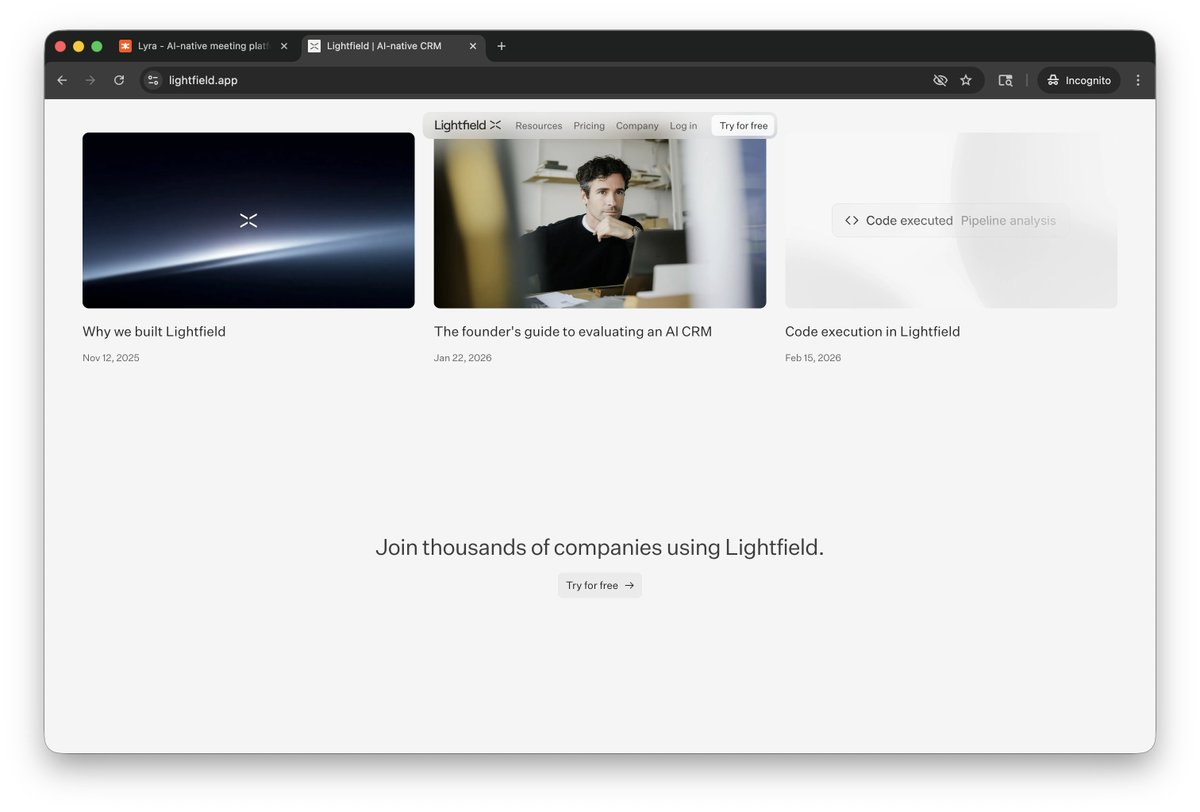Open site information icon in address bar

[x=153, y=80]
